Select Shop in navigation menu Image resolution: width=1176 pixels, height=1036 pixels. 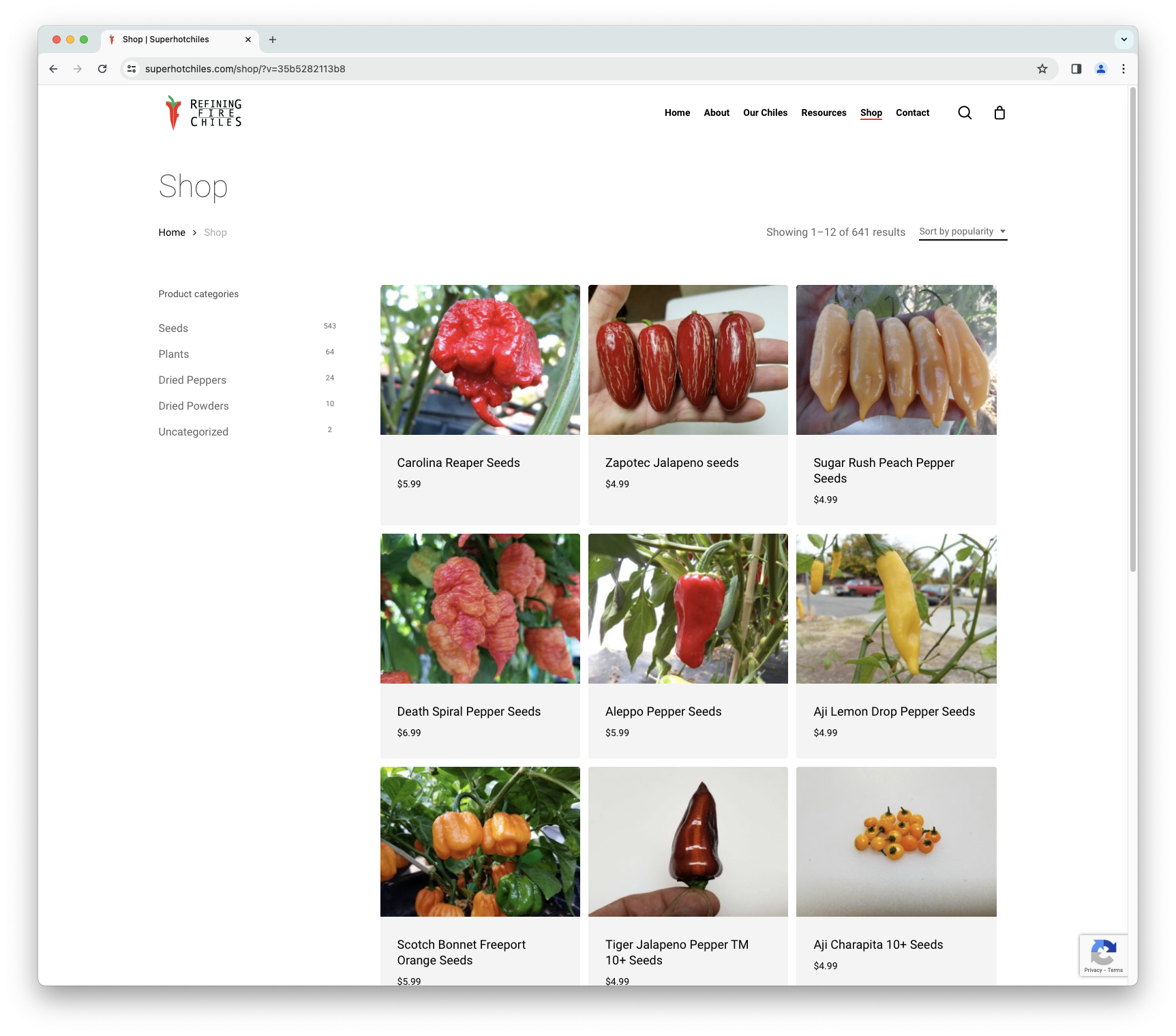[x=871, y=113]
